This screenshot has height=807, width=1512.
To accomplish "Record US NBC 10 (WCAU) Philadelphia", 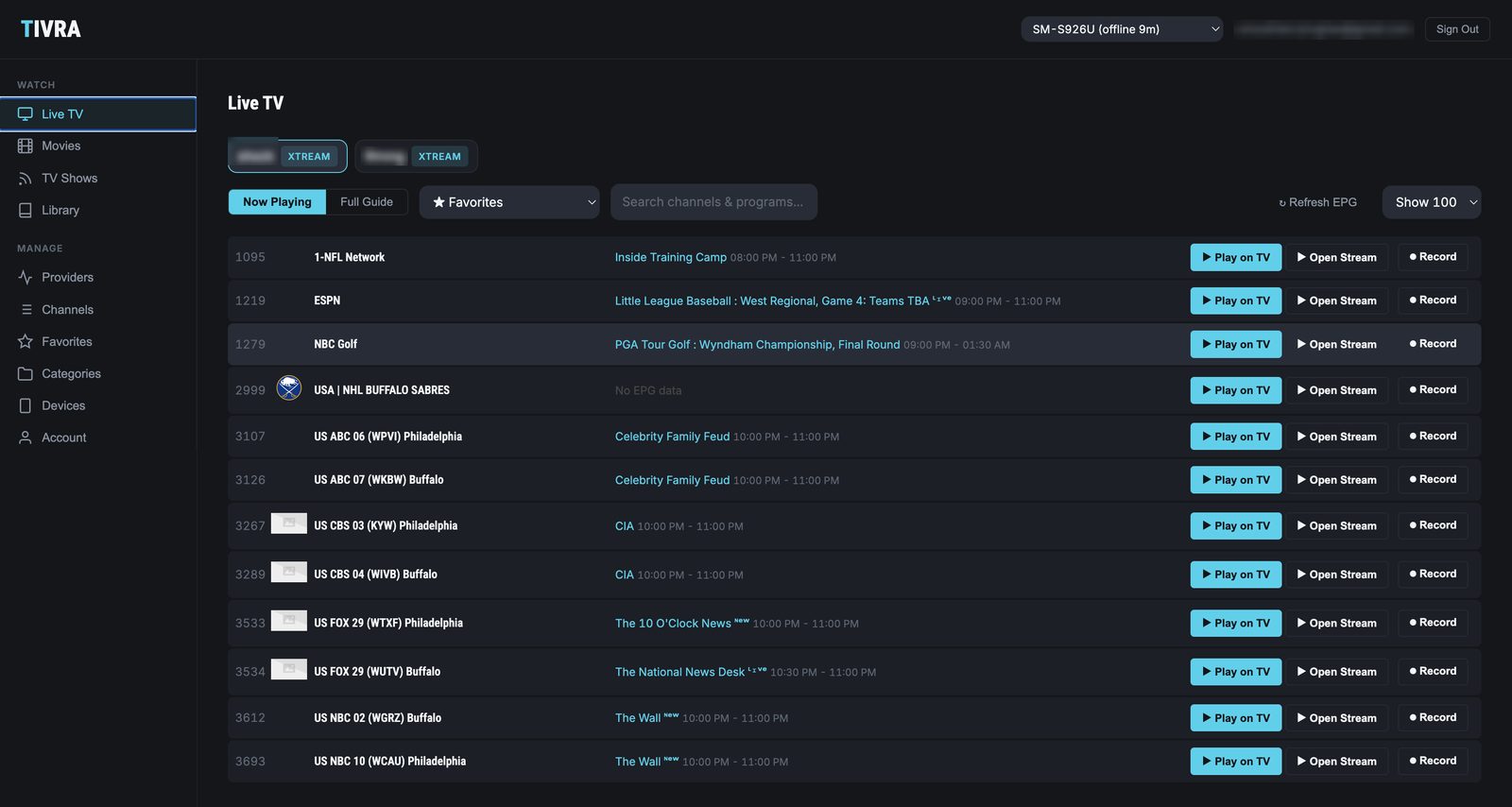I will 1433,761.
